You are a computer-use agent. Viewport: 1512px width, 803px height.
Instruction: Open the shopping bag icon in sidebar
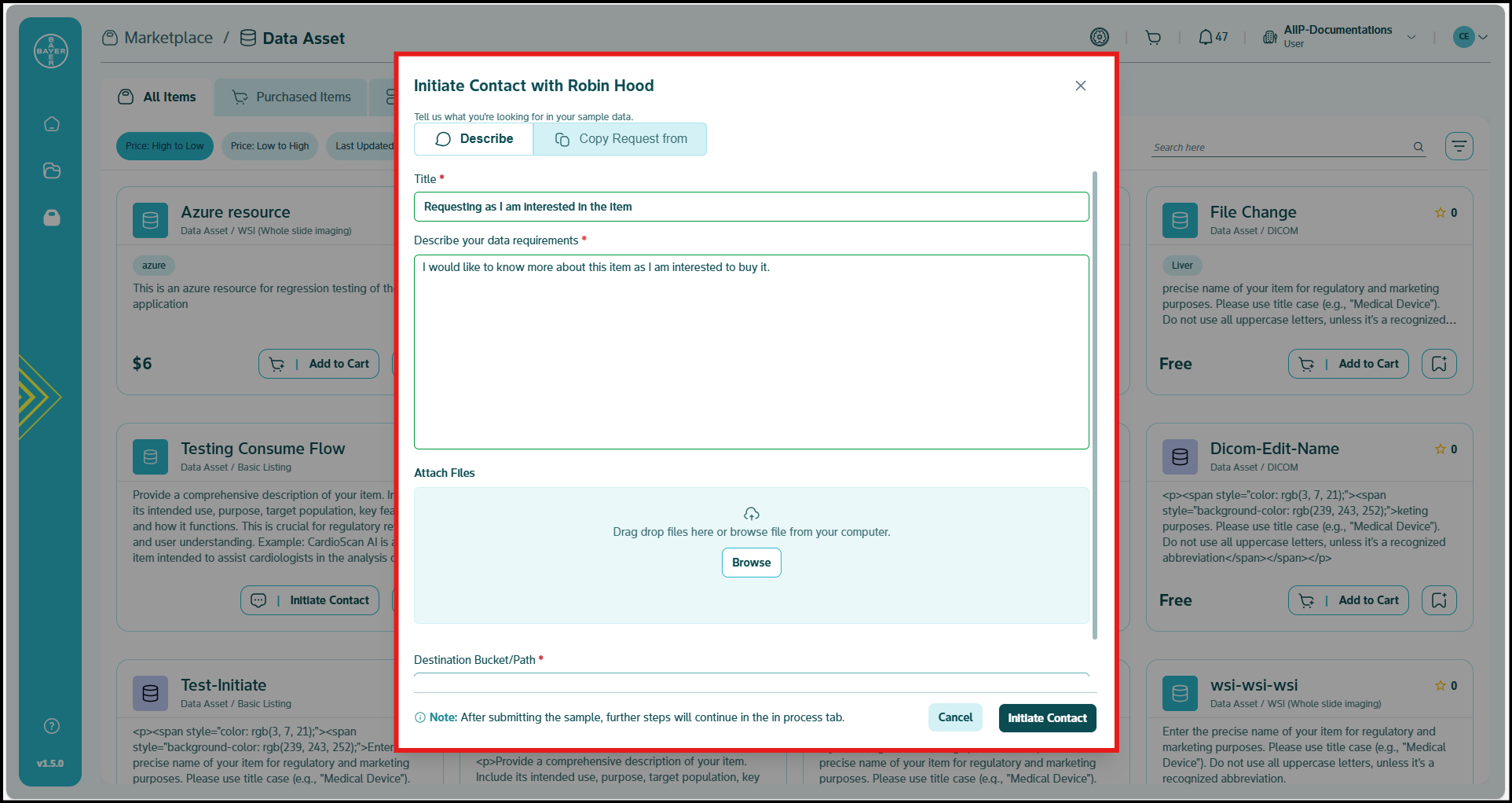[50, 218]
